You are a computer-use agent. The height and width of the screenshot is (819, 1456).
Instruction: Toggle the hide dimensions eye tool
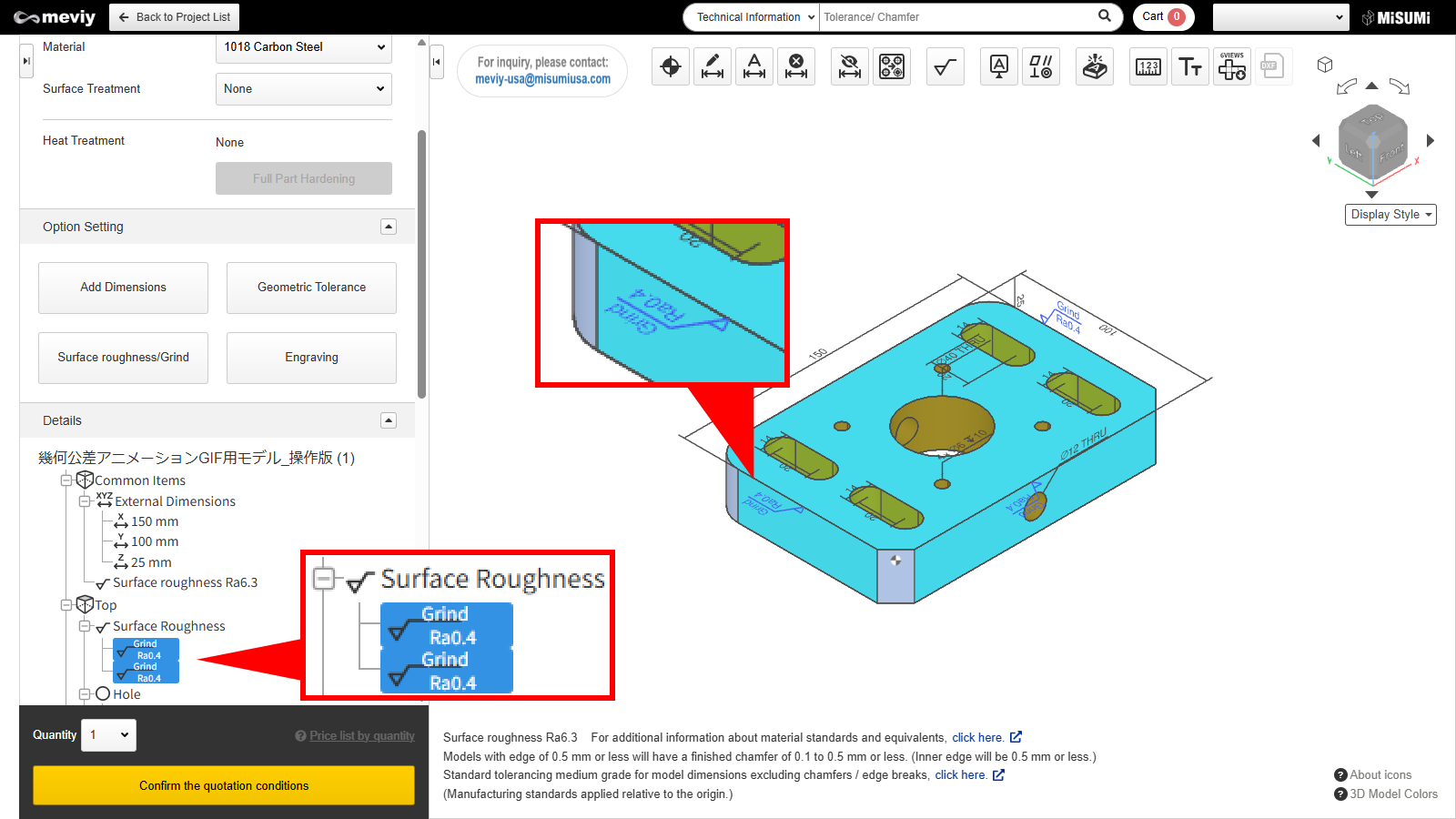(850, 66)
